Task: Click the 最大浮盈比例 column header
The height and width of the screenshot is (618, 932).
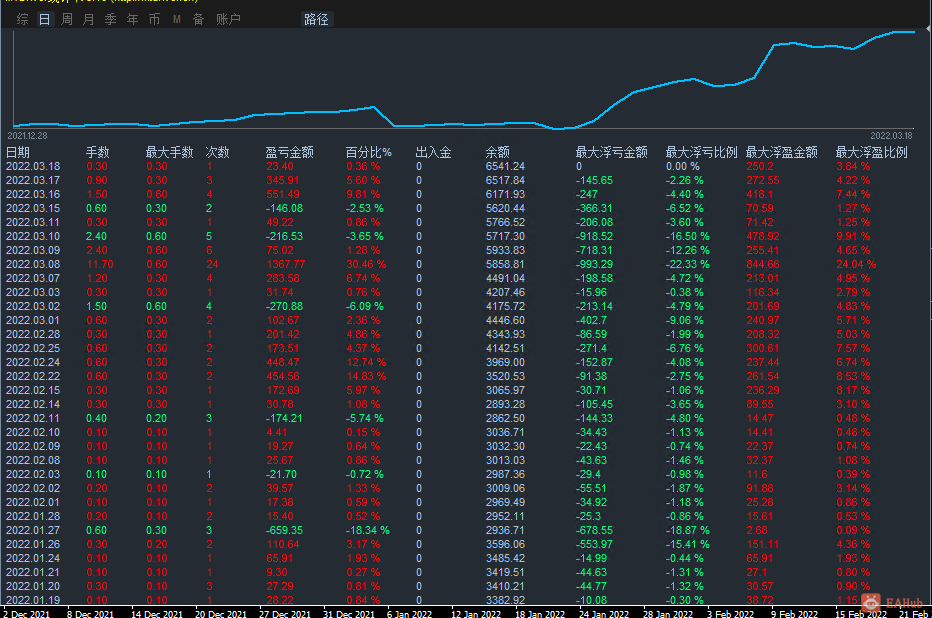Action: coord(871,153)
